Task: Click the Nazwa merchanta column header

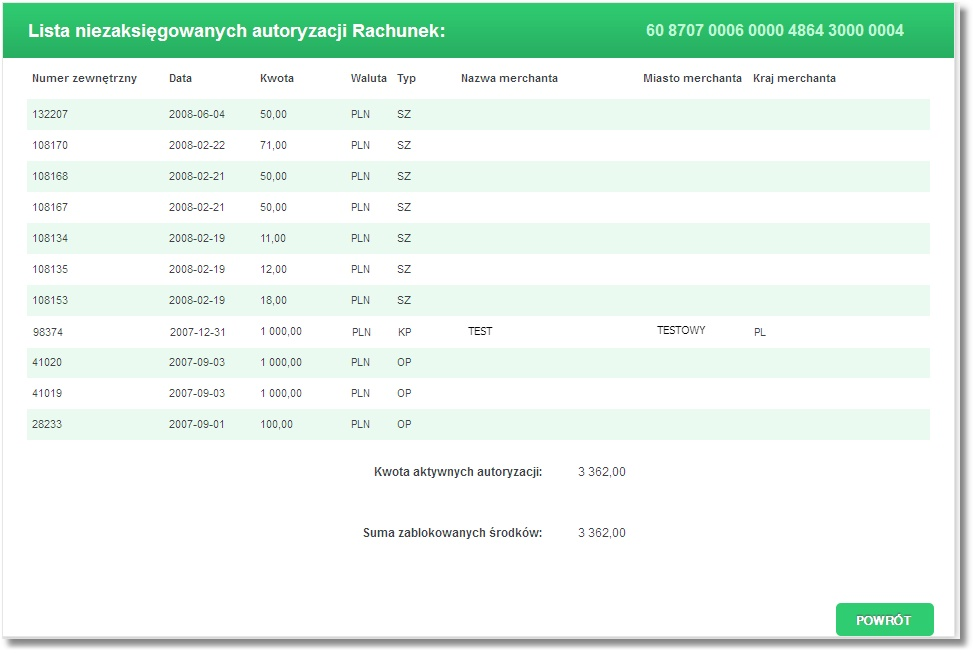Action: (x=509, y=78)
